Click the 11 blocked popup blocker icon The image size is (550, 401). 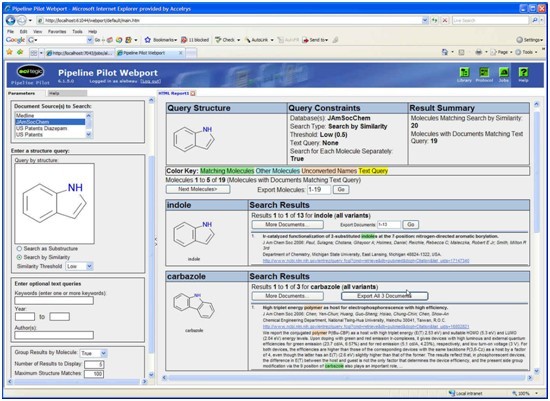coord(184,40)
